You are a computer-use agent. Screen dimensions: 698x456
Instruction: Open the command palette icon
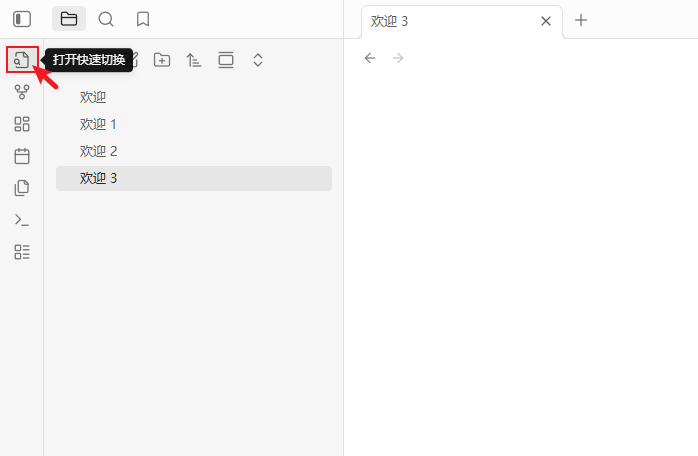22,220
